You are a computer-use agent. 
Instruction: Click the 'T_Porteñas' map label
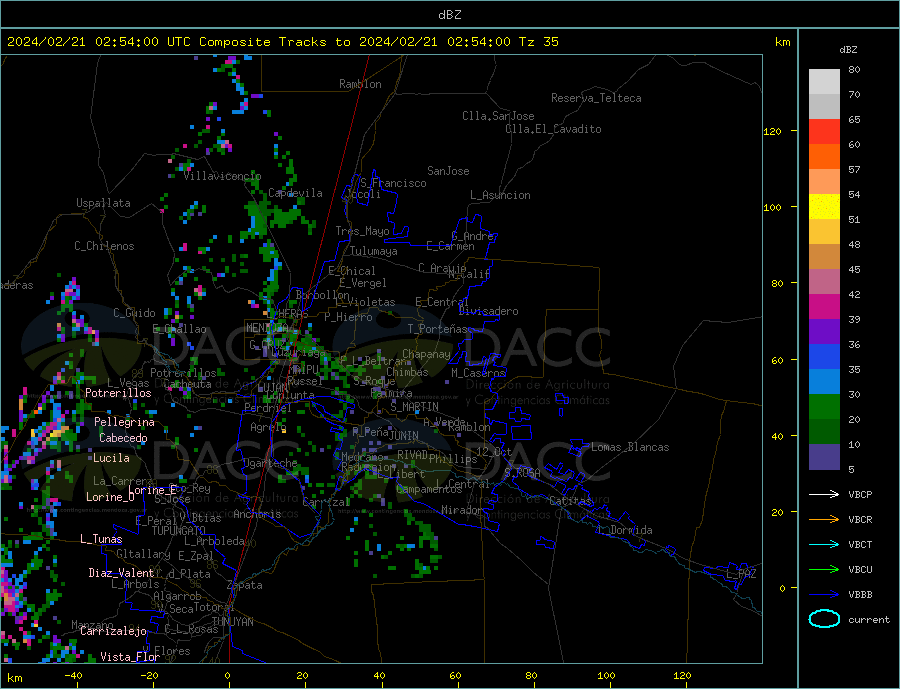pos(437,329)
